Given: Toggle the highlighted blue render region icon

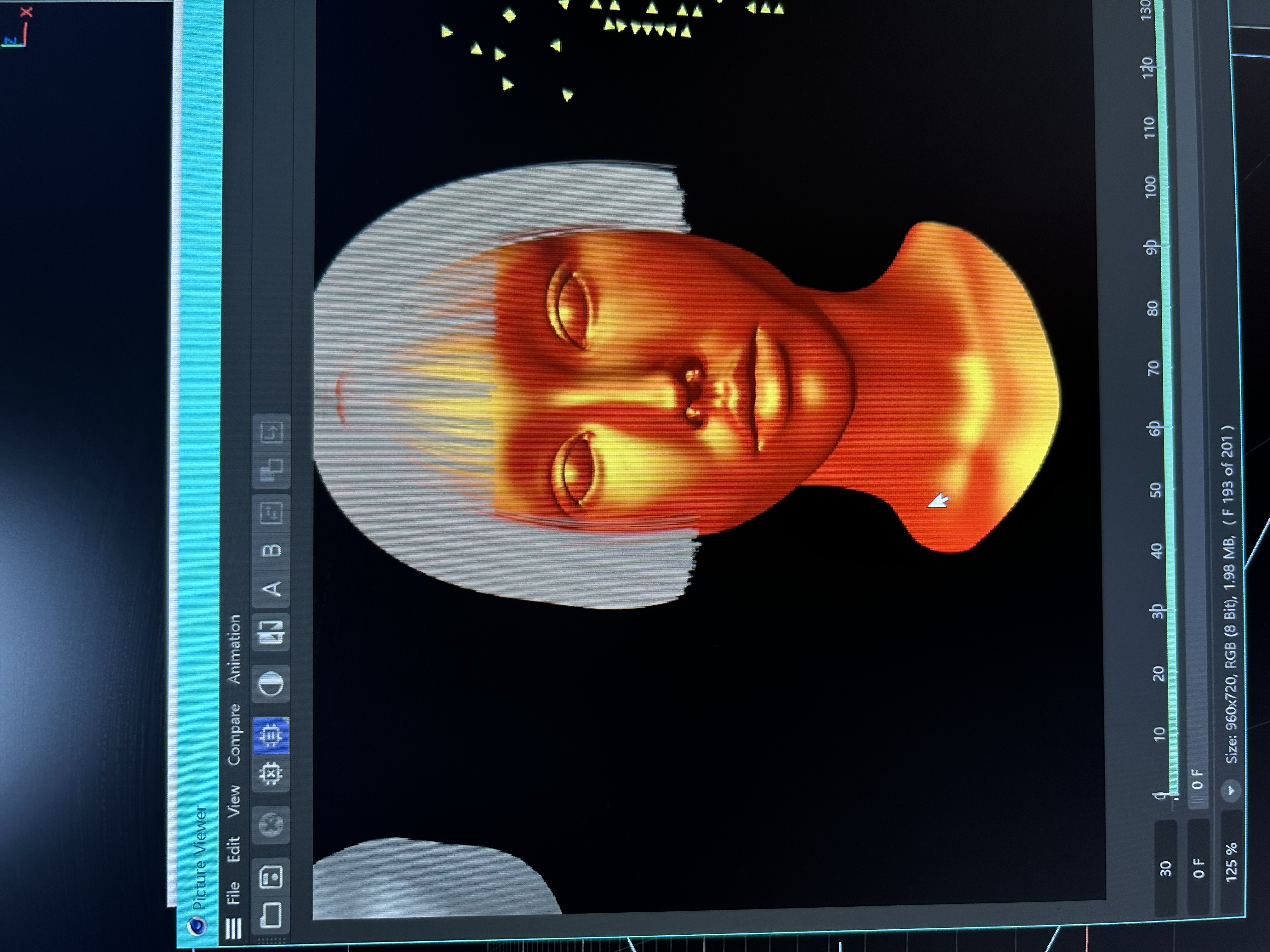Looking at the screenshot, I should point(271,735).
